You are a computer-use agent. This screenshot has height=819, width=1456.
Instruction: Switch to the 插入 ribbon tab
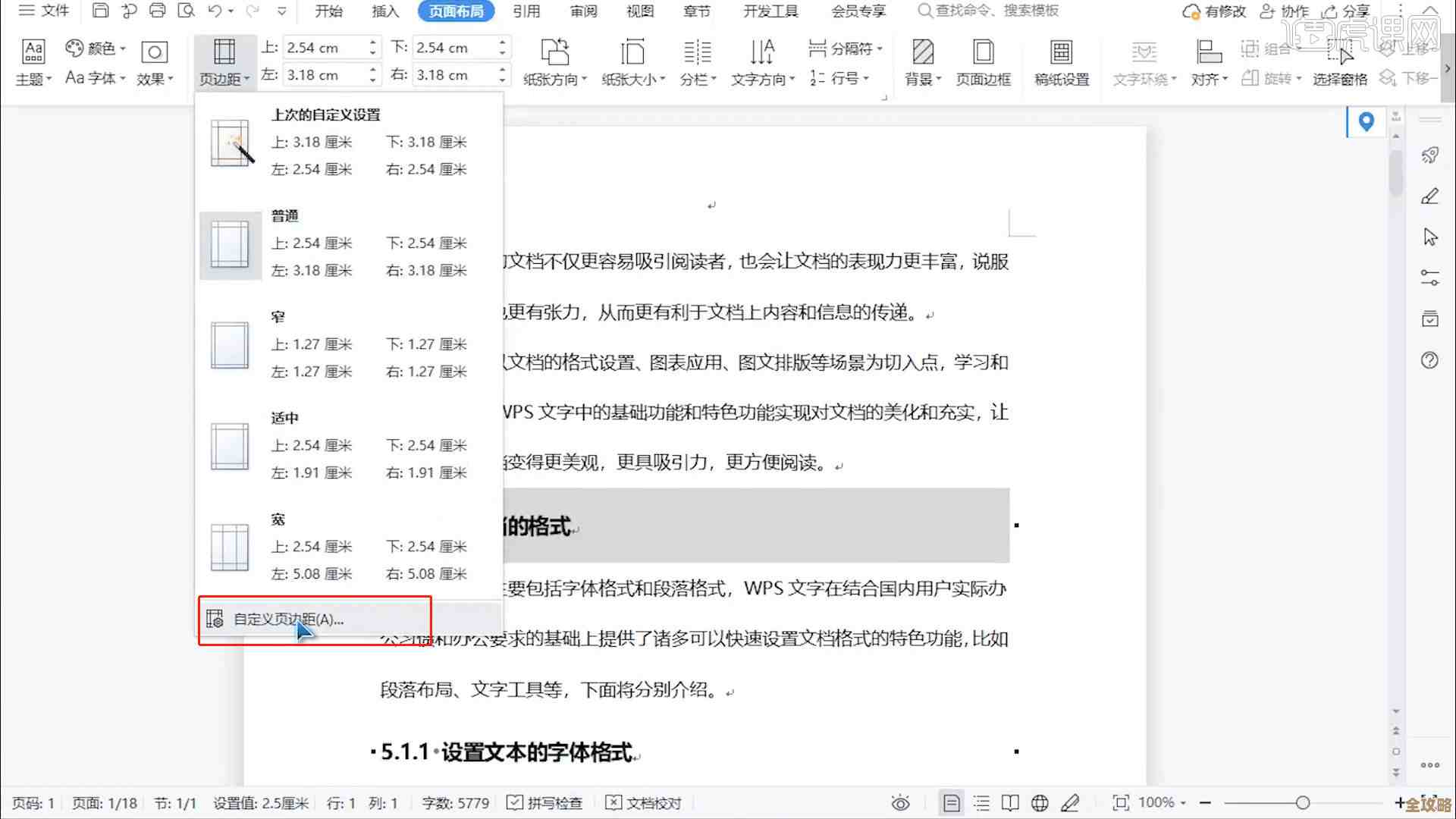pyautogui.click(x=384, y=11)
